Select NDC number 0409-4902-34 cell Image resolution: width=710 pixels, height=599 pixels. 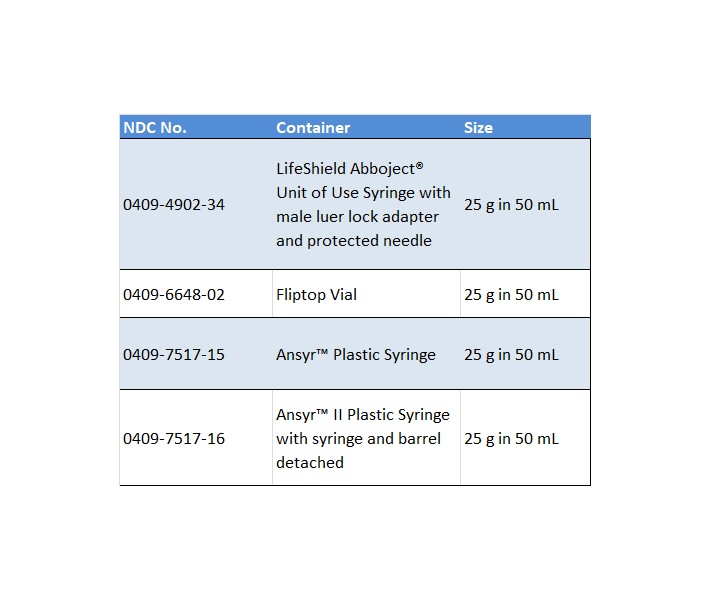click(174, 205)
